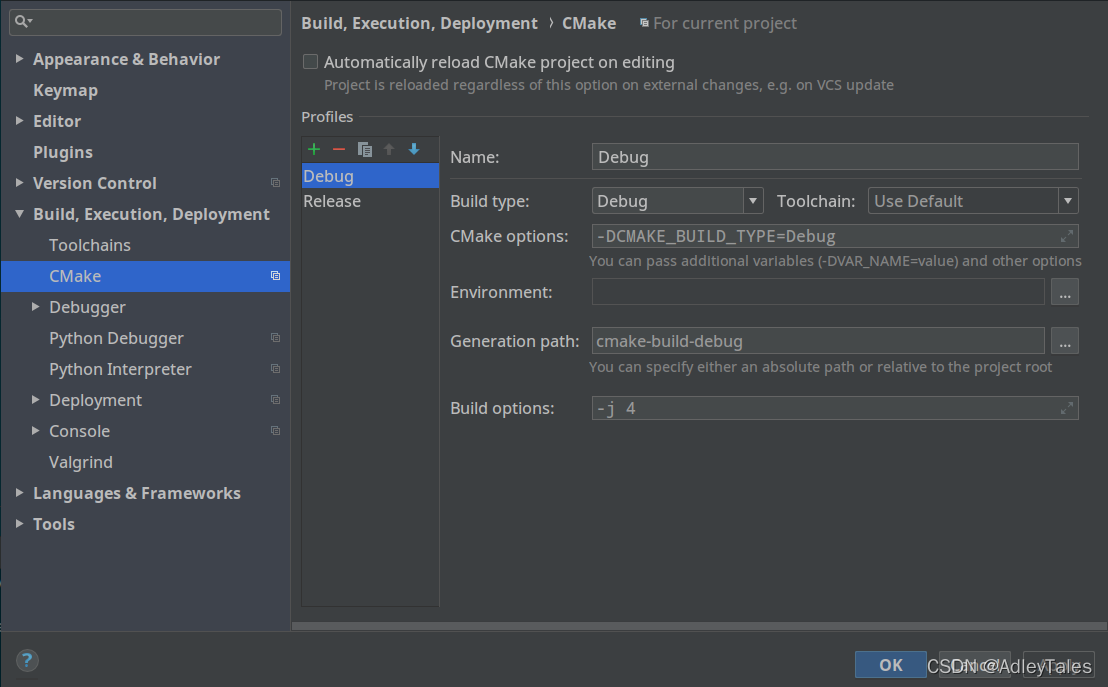Remove the selected CMake profile

click(x=339, y=149)
